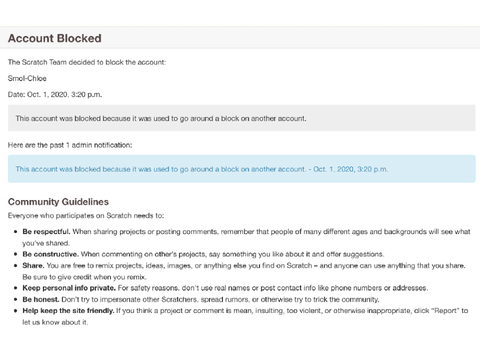
Task: Click the 'let us know about it' line
Action: click(55, 322)
